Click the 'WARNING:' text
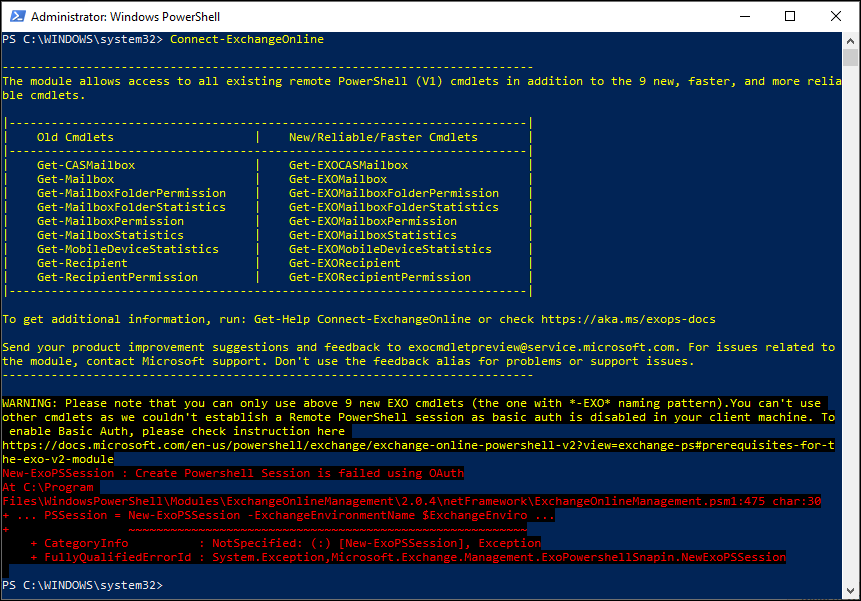The width and height of the screenshot is (861, 601). coord(30,403)
